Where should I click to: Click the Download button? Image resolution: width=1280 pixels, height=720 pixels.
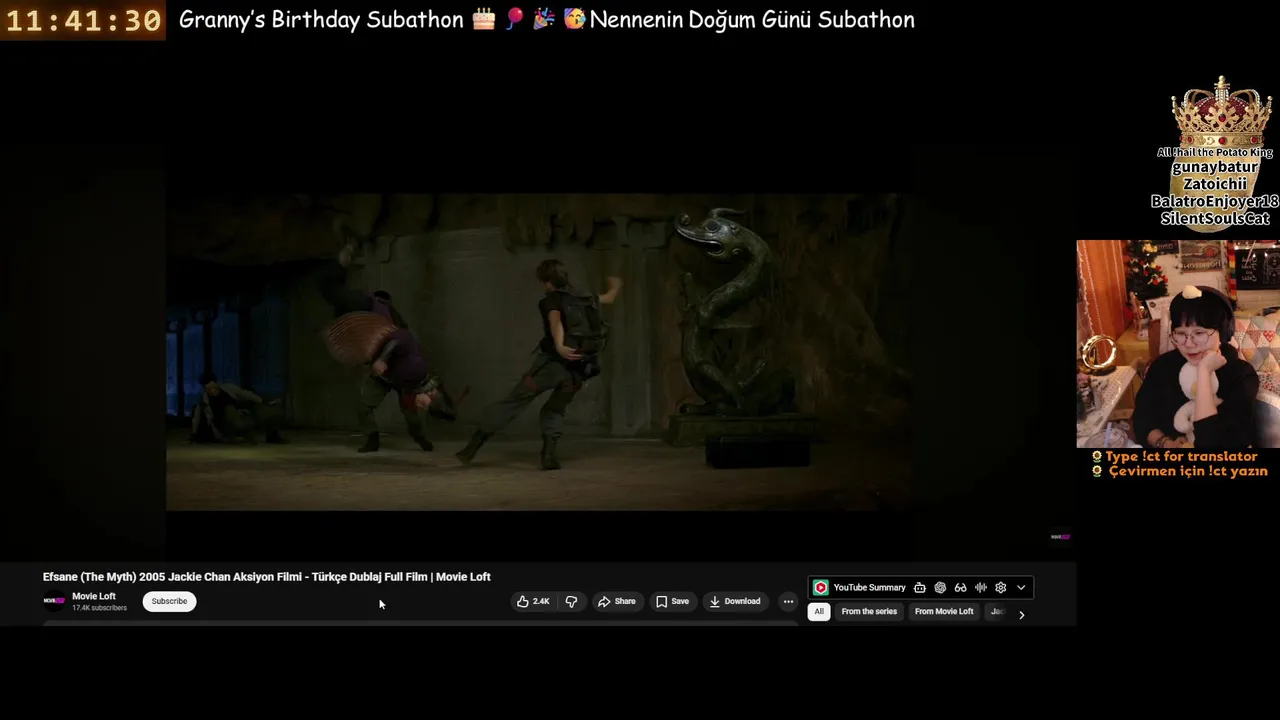point(735,601)
